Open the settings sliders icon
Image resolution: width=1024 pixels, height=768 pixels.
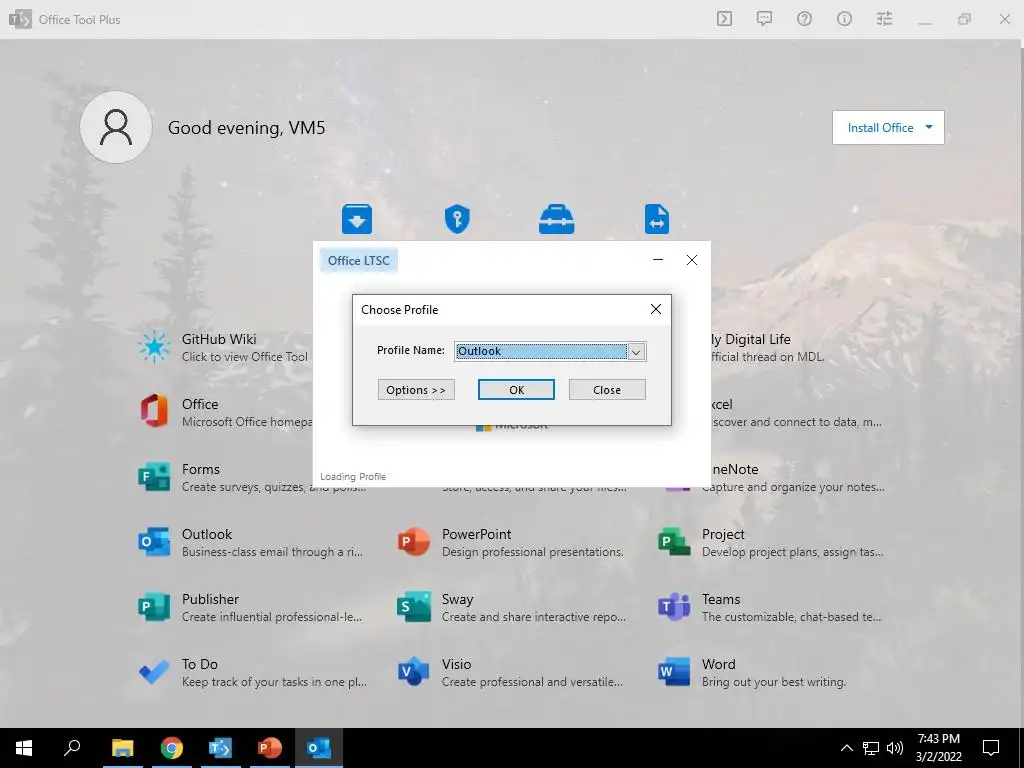click(884, 19)
